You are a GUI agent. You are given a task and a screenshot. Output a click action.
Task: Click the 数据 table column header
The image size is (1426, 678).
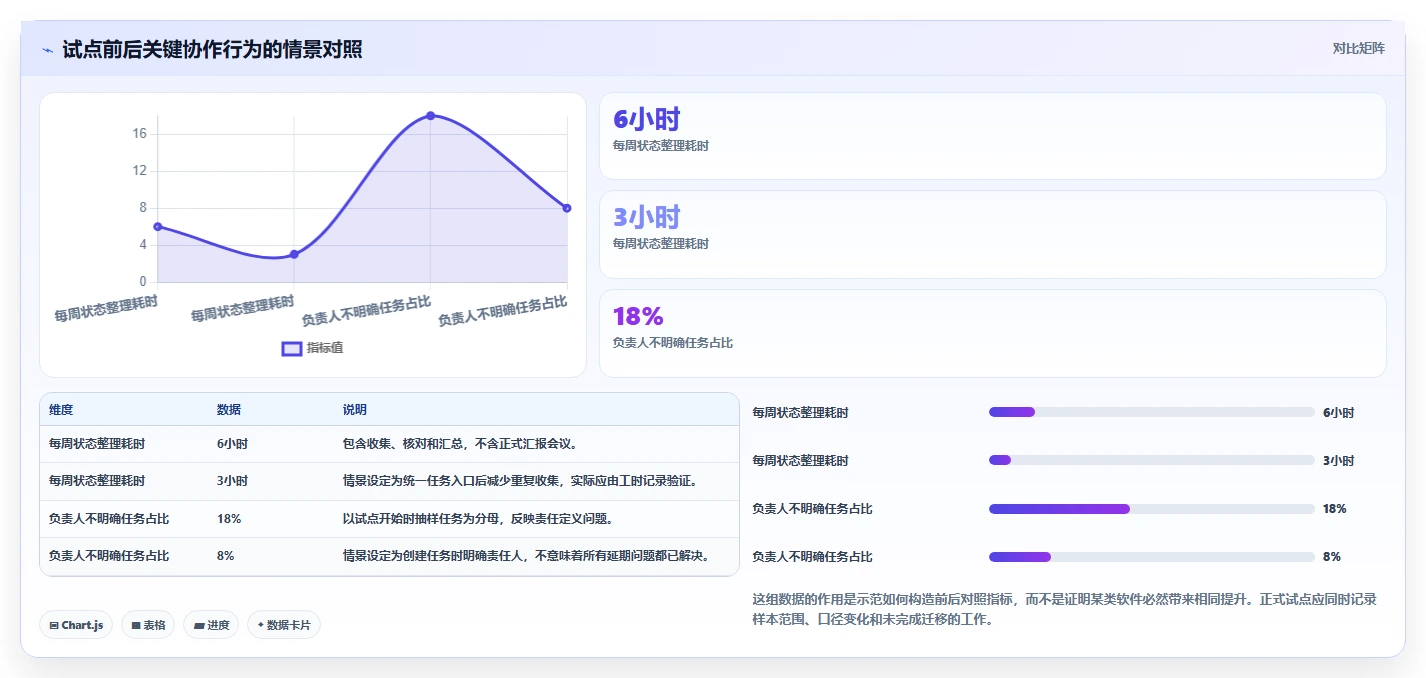pos(229,410)
